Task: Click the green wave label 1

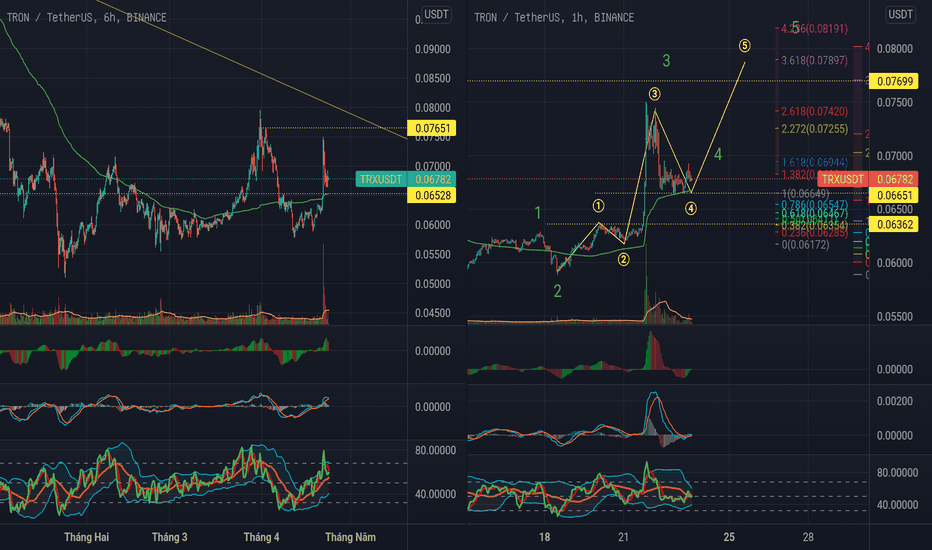Action: [537, 212]
